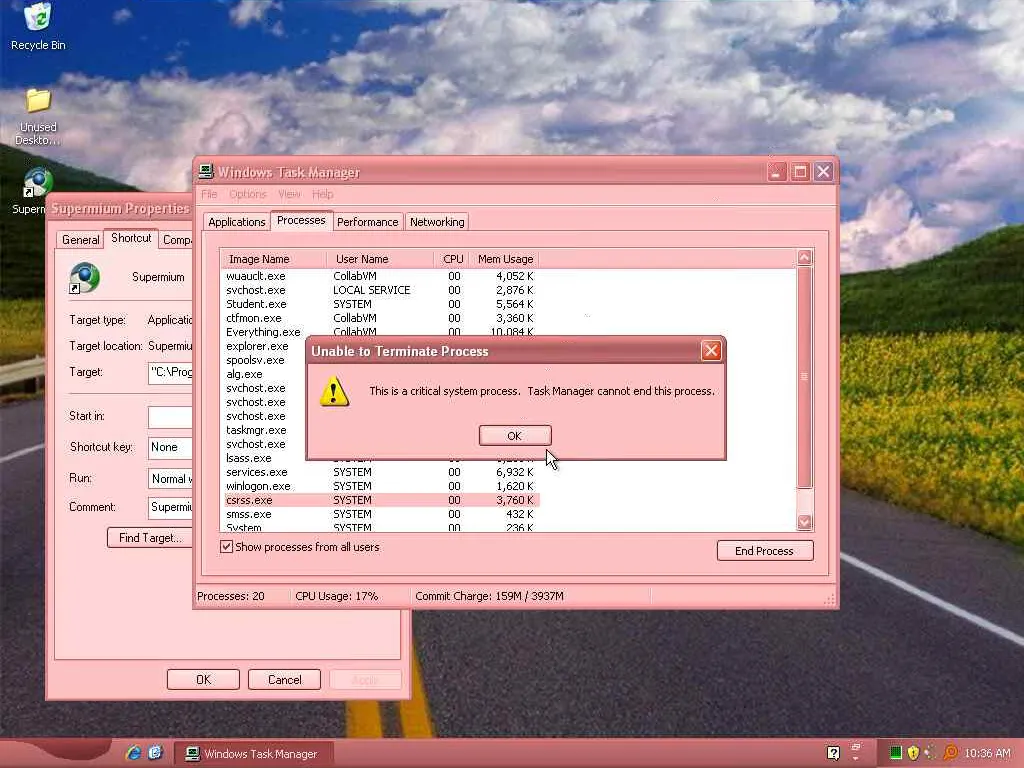Click the process list scroll down arrow
The width and height of the screenshot is (1024, 768).
click(805, 522)
